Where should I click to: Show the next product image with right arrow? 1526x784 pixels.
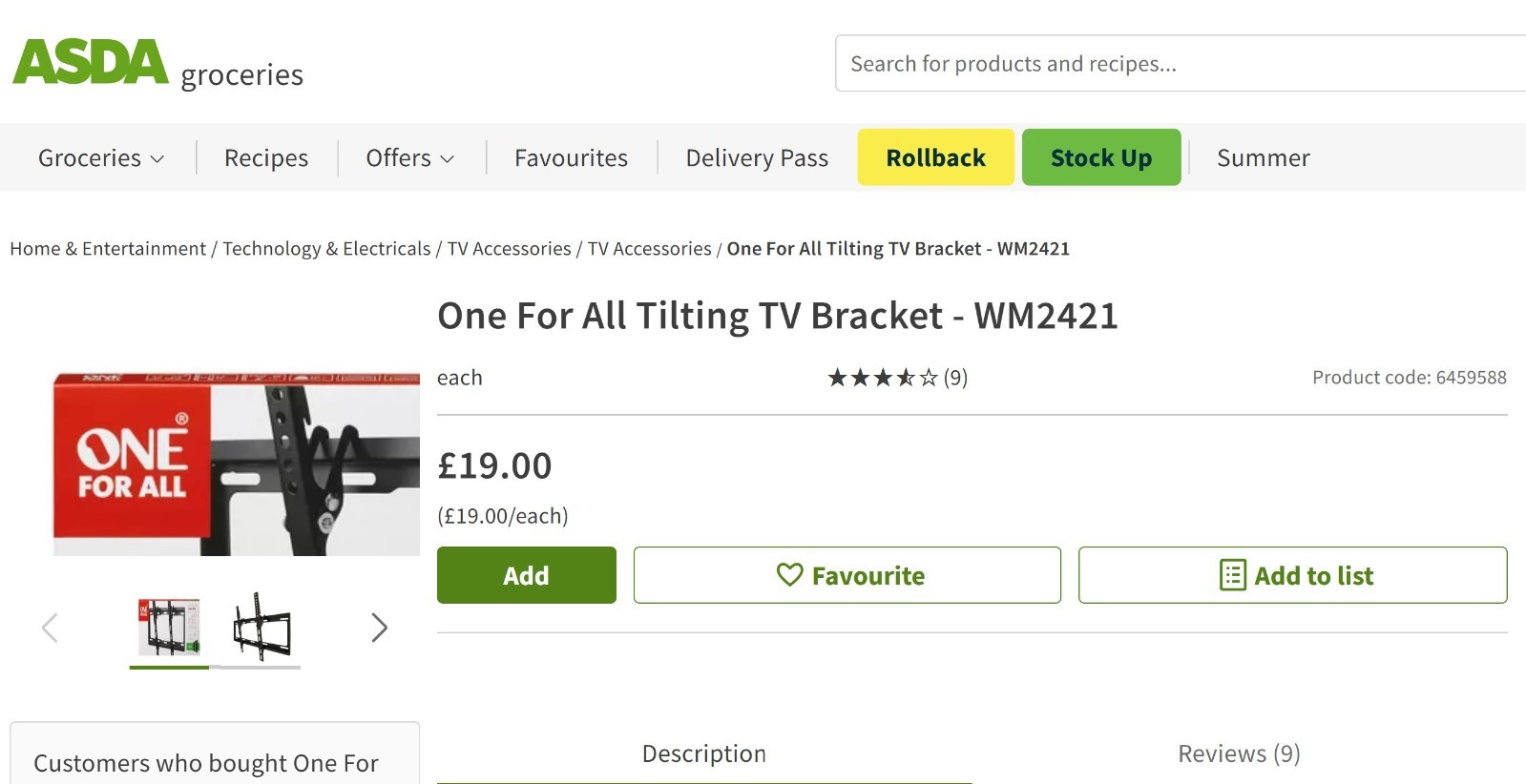click(x=379, y=628)
